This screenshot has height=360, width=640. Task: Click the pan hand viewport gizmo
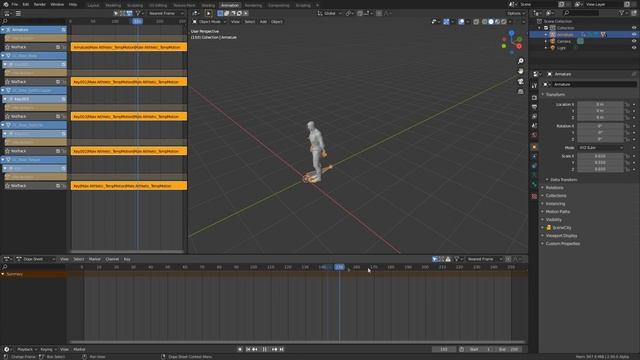[x=521, y=71]
